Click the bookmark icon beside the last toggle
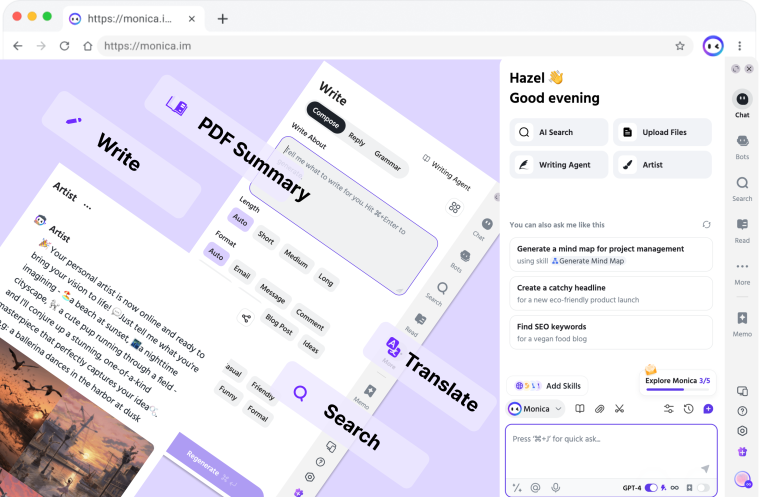Image resolution: width=768 pixels, height=497 pixels. coord(689,488)
